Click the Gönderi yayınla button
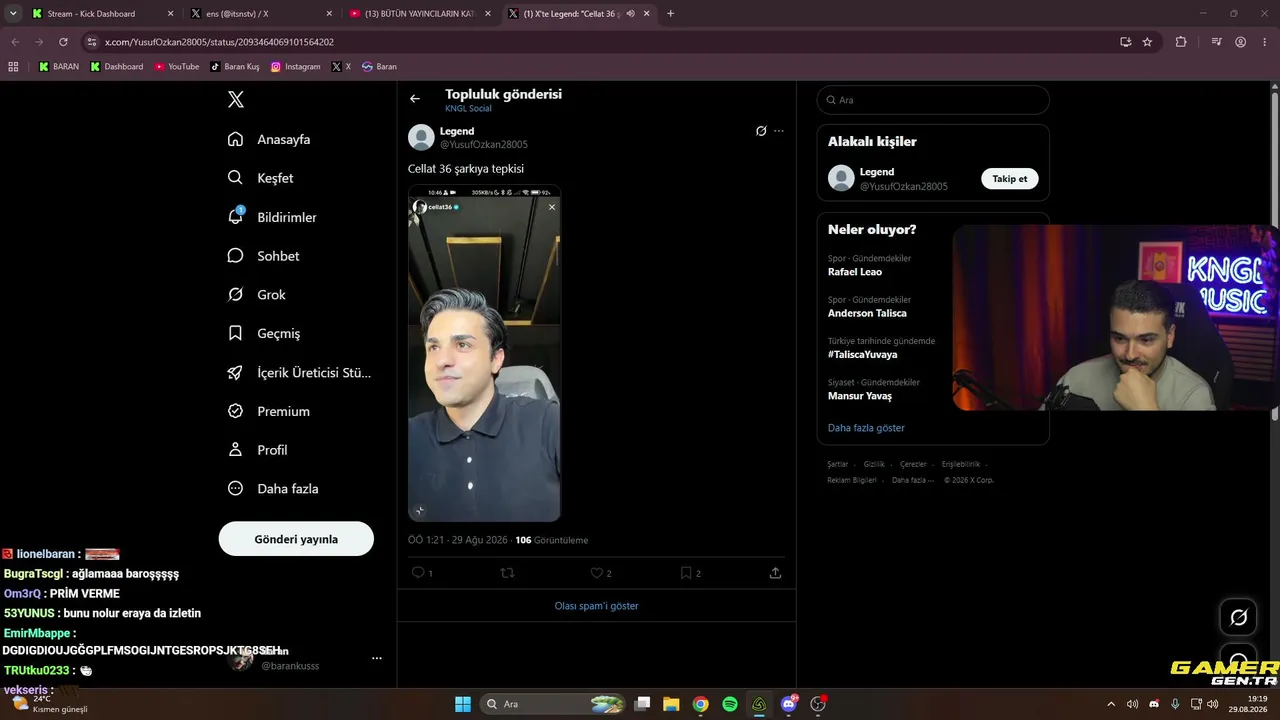The height and width of the screenshot is (720, 1280). [x=296, y=539]
